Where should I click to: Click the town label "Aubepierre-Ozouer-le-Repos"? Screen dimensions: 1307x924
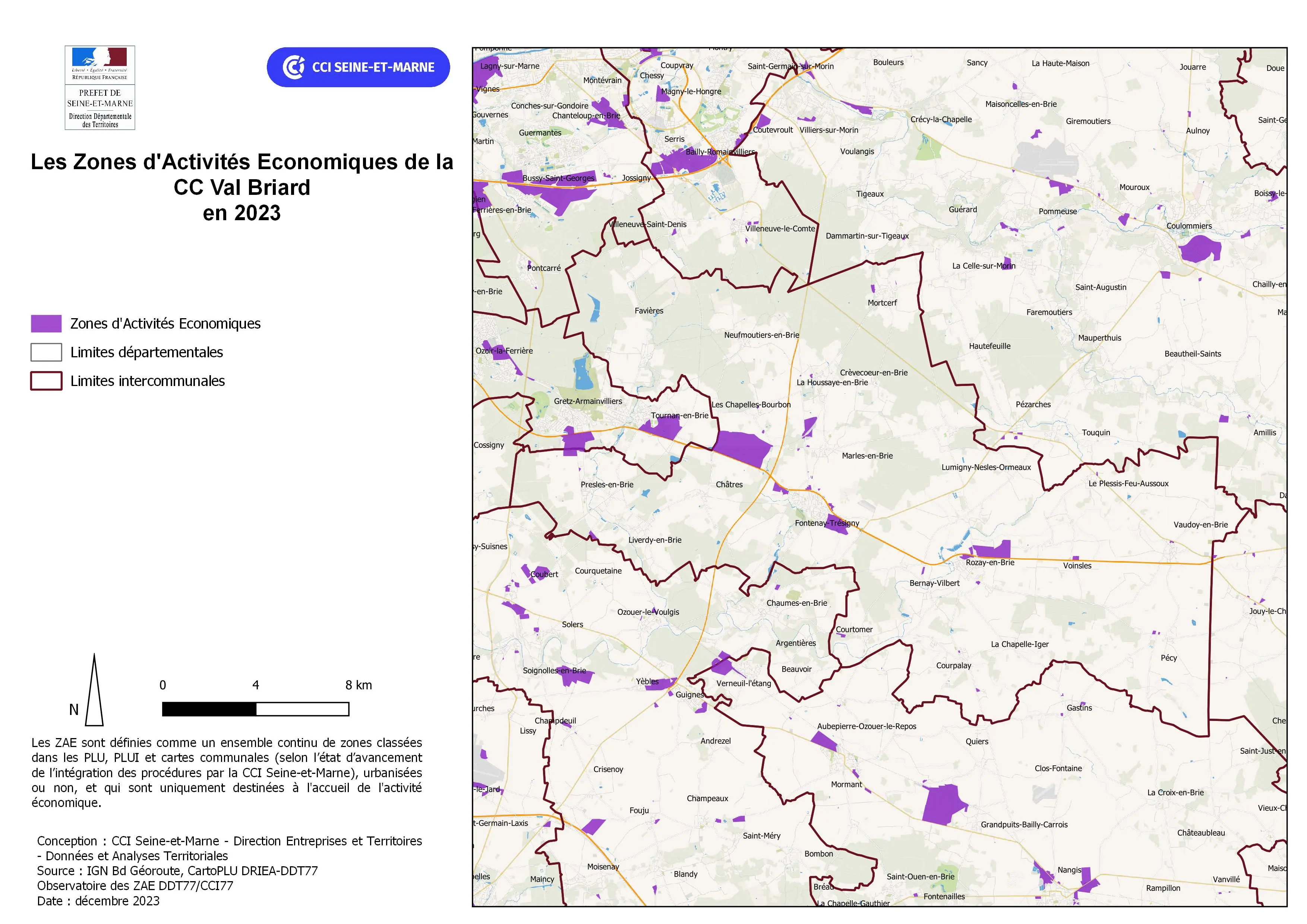coord(866,727)
